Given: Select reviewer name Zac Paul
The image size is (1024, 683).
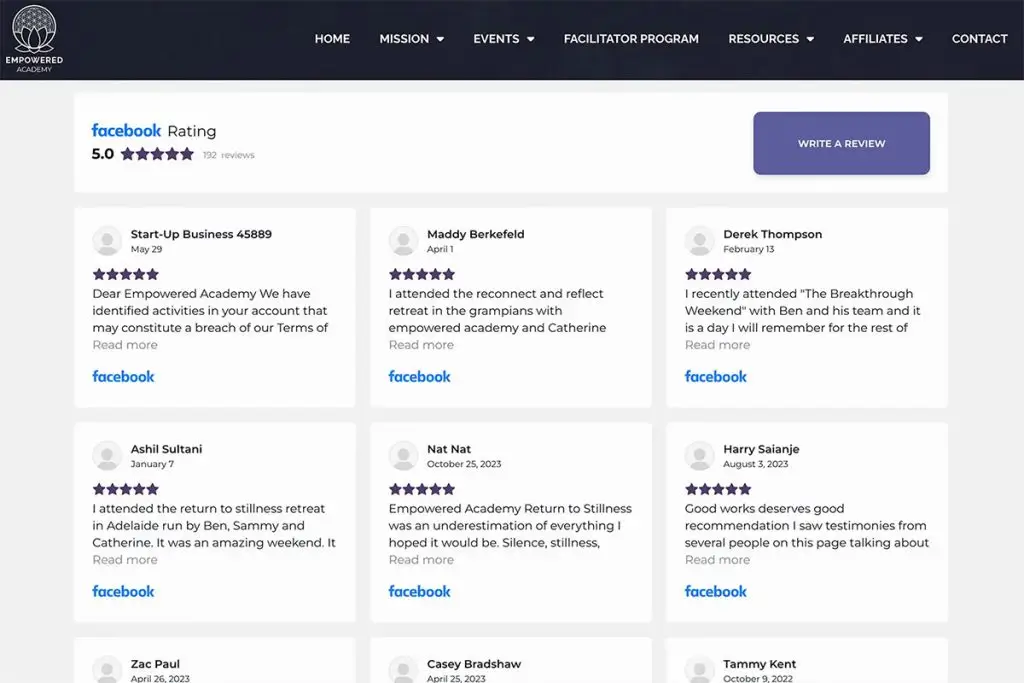Looking at the screenshot, I should pyautogui.click(x=155, y=663).
